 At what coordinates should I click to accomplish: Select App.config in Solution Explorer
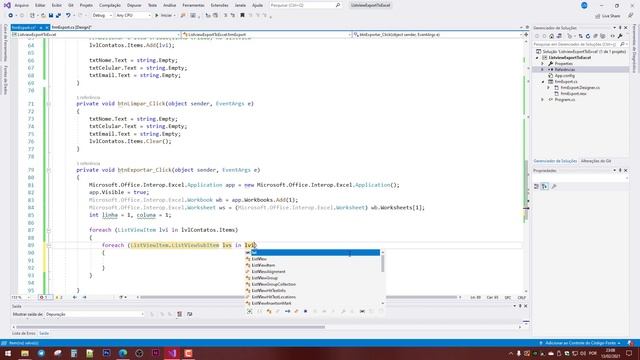tap(564, 76)
